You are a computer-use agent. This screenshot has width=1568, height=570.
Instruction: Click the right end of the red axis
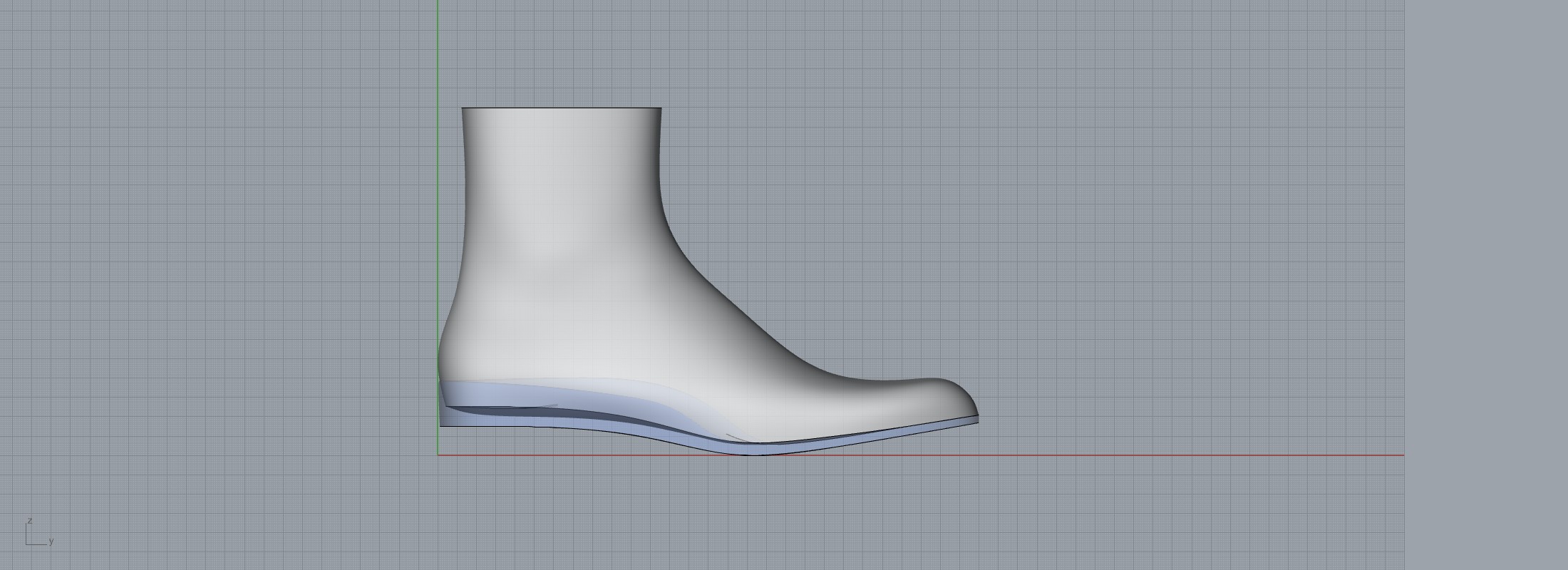[x=1402, y=455]
